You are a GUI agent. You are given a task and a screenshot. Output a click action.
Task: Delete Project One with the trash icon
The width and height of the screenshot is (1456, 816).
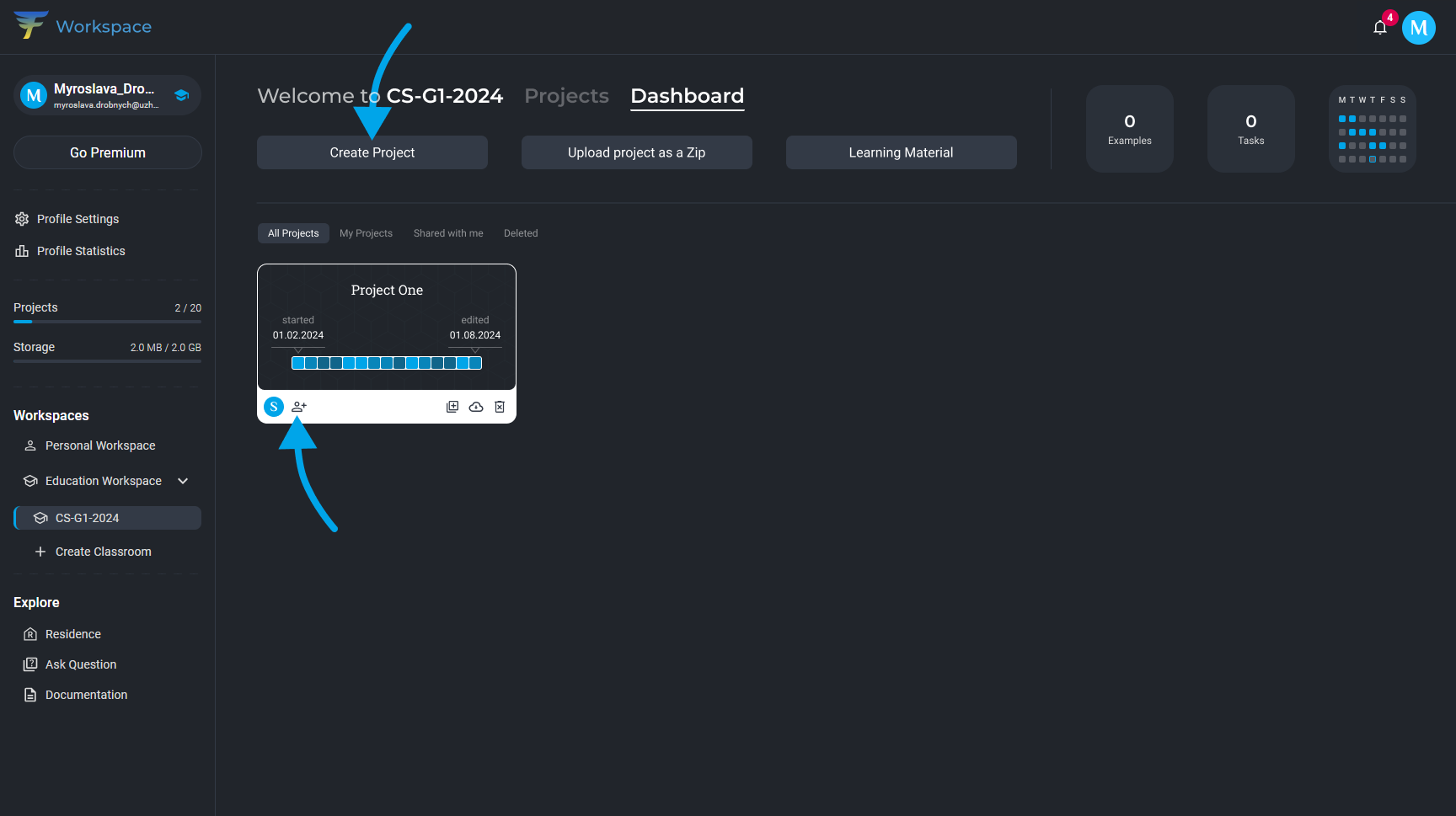[x=500, y=407]
